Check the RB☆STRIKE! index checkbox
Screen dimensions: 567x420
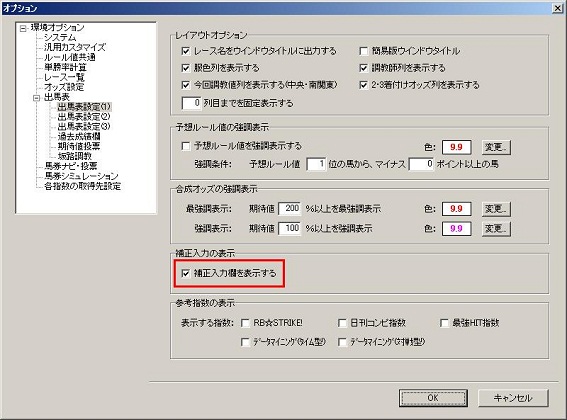(245, 323)
